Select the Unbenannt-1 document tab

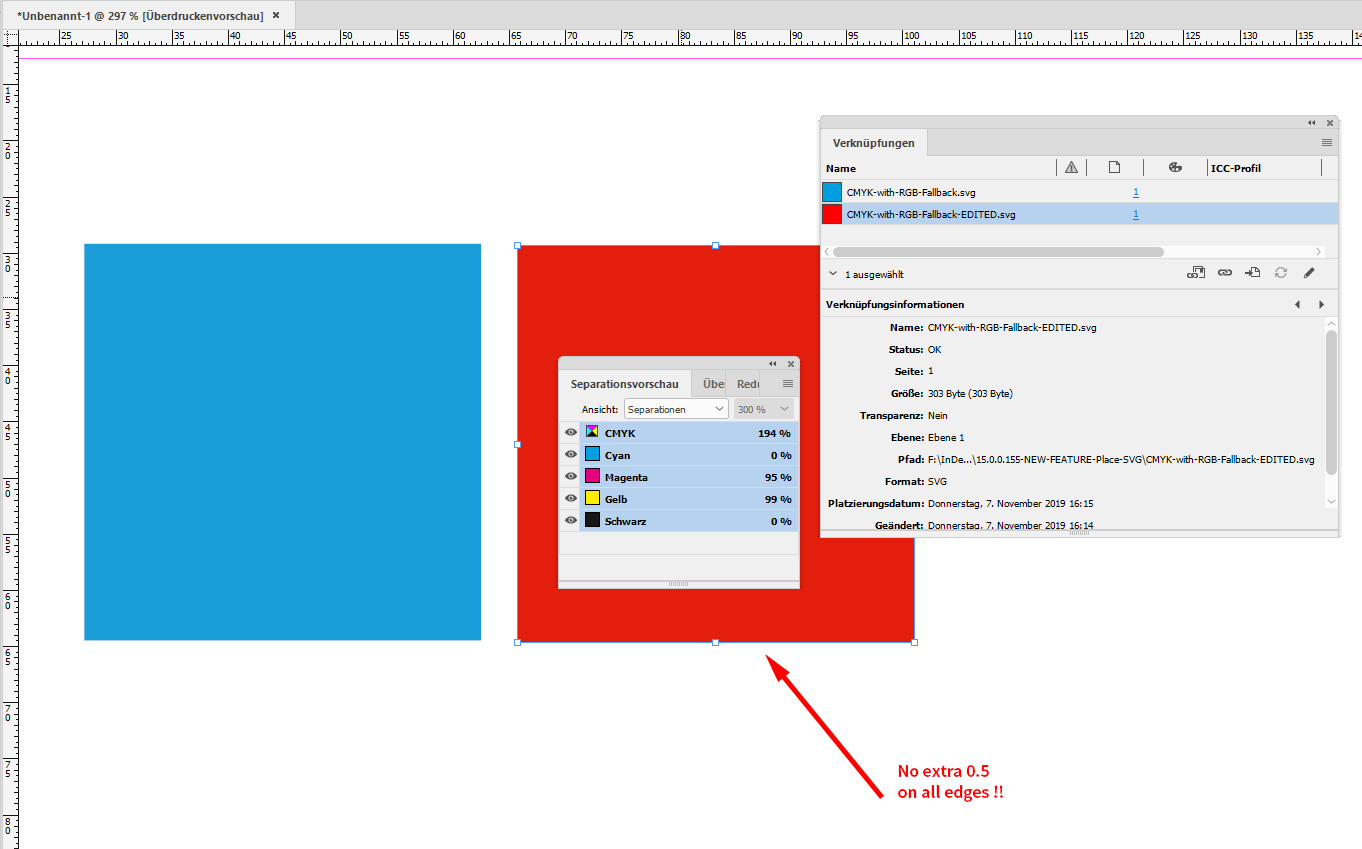tap(140, 15)
